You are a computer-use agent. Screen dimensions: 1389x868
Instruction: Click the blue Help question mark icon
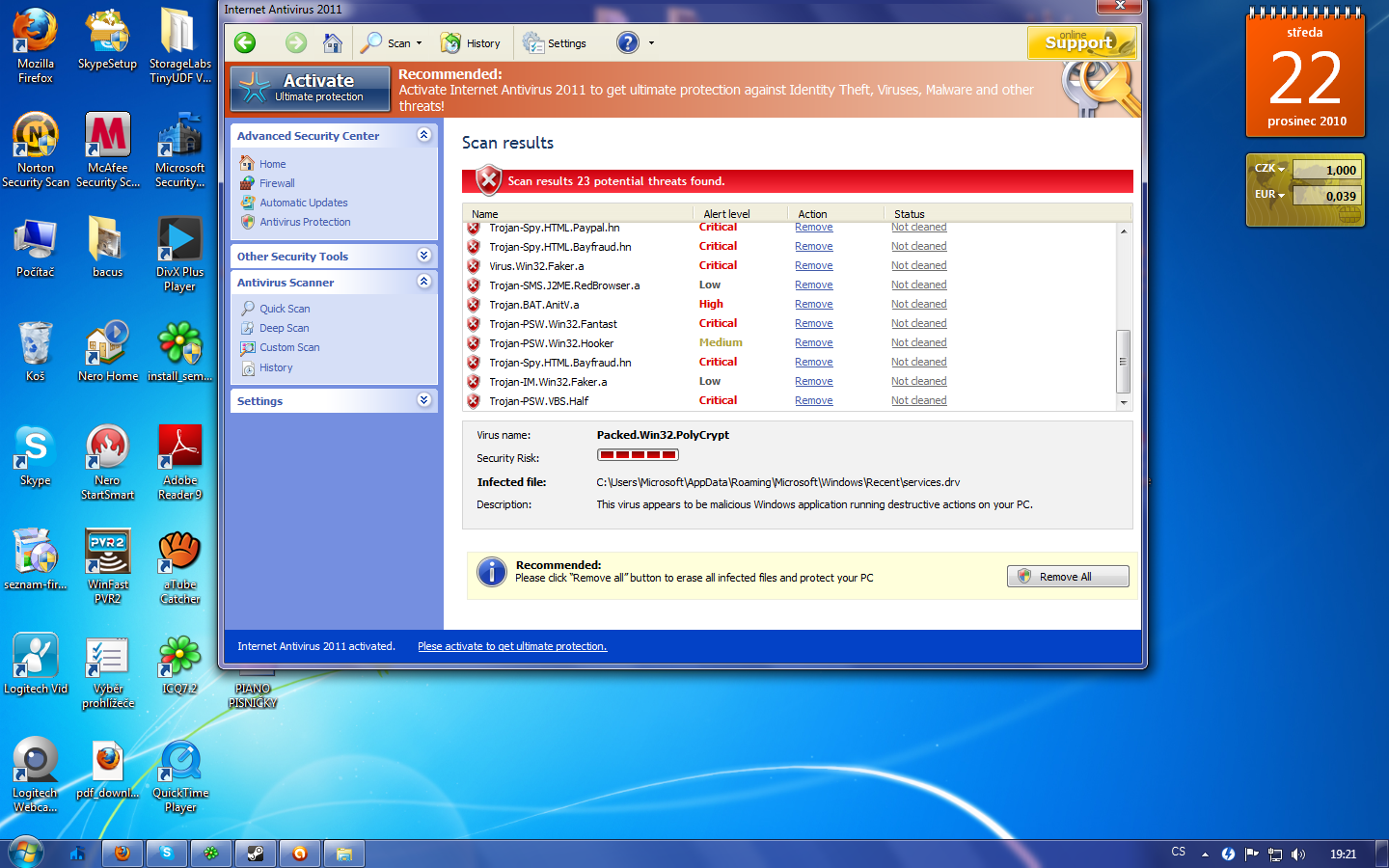click(628, 42)
